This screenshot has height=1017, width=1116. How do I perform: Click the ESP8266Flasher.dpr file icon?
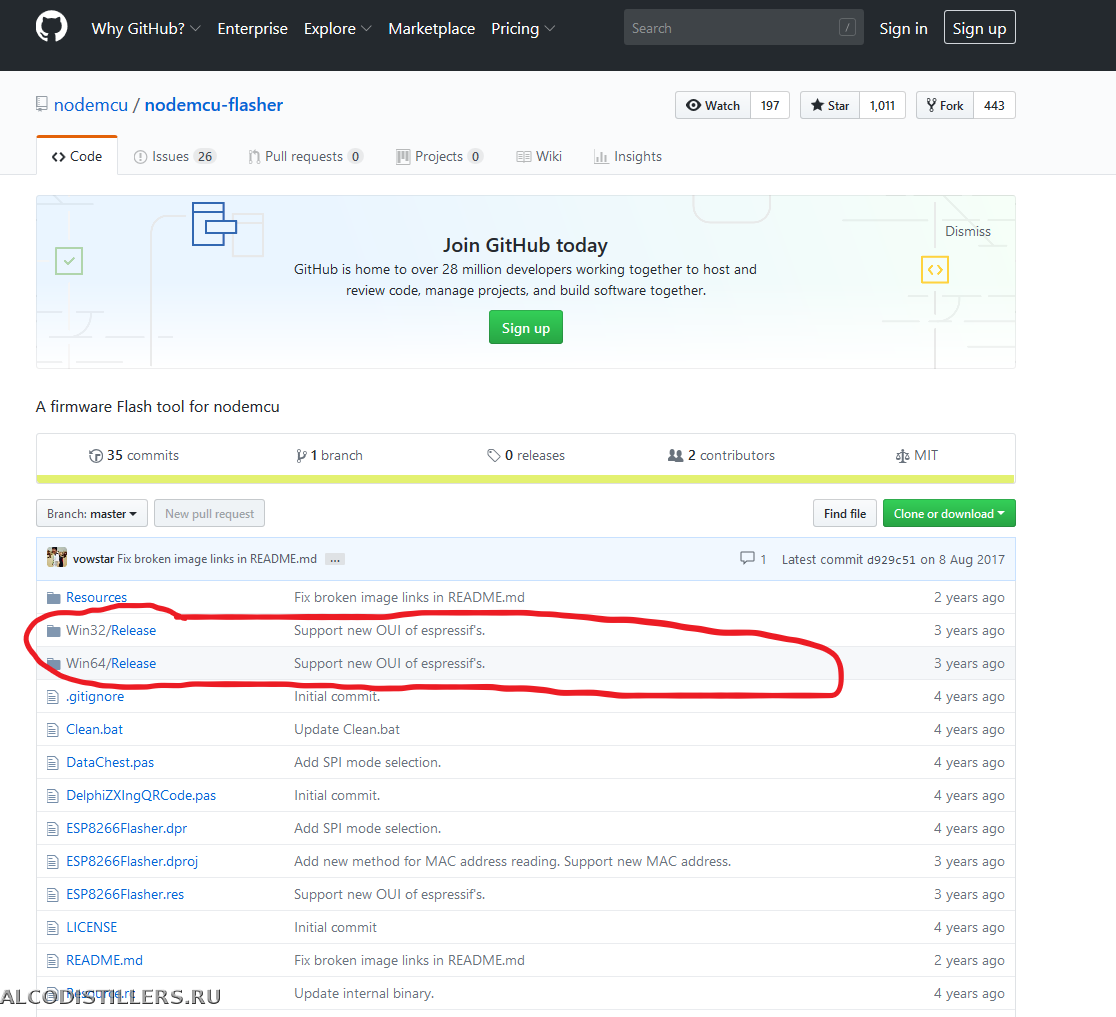53,828
